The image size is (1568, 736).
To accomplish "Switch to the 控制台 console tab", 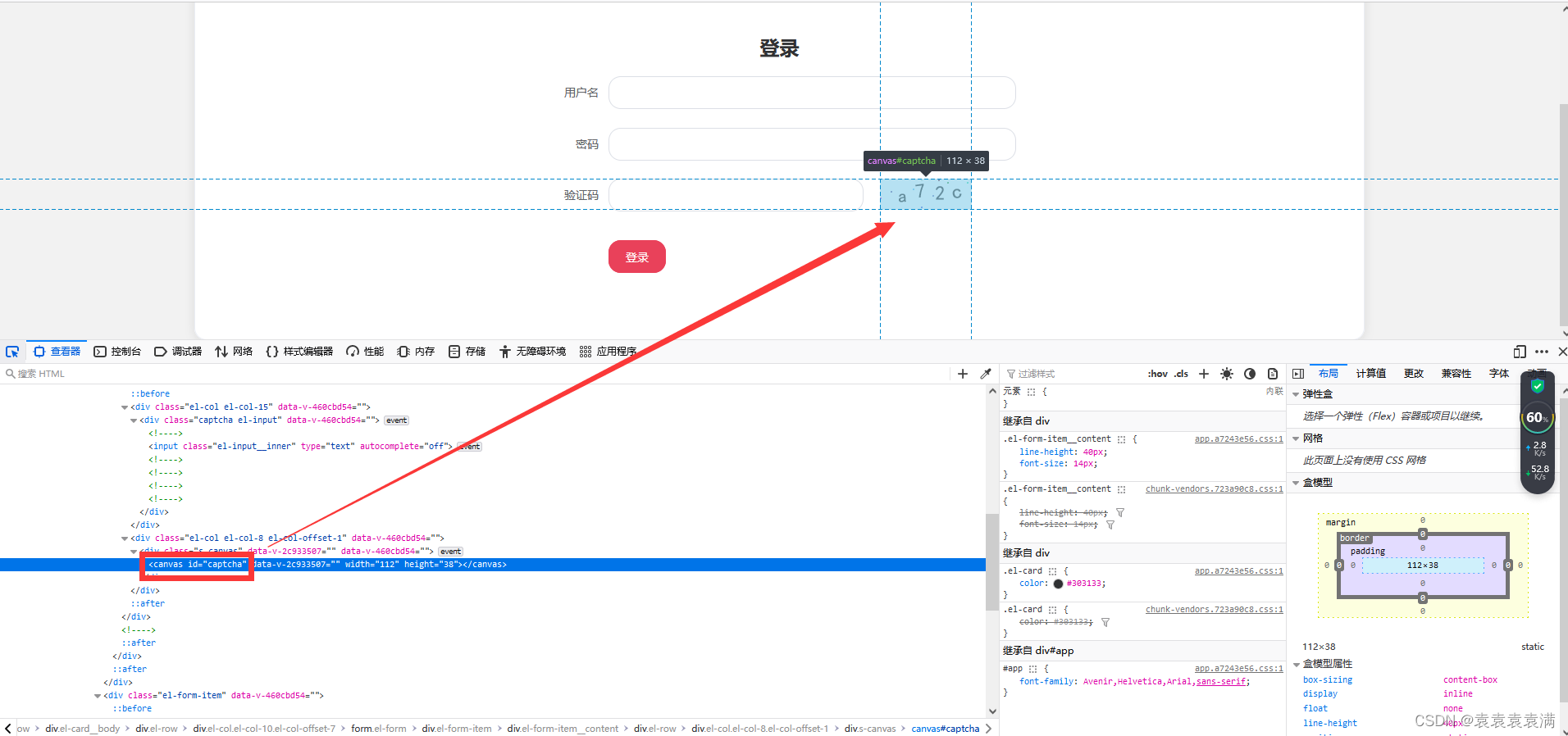I will [117, 352].
